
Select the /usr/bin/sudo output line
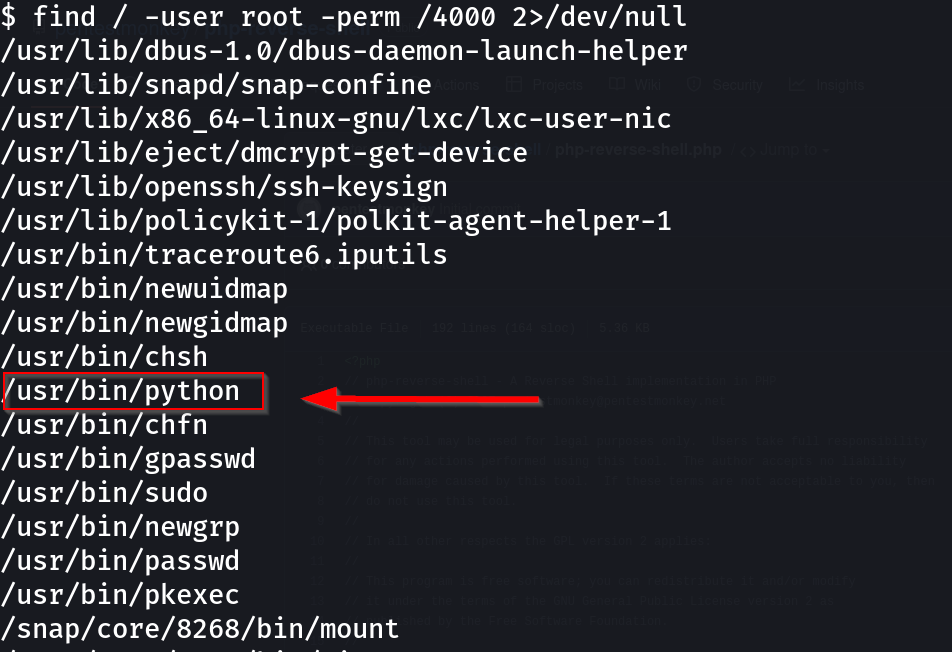(105, 493)
